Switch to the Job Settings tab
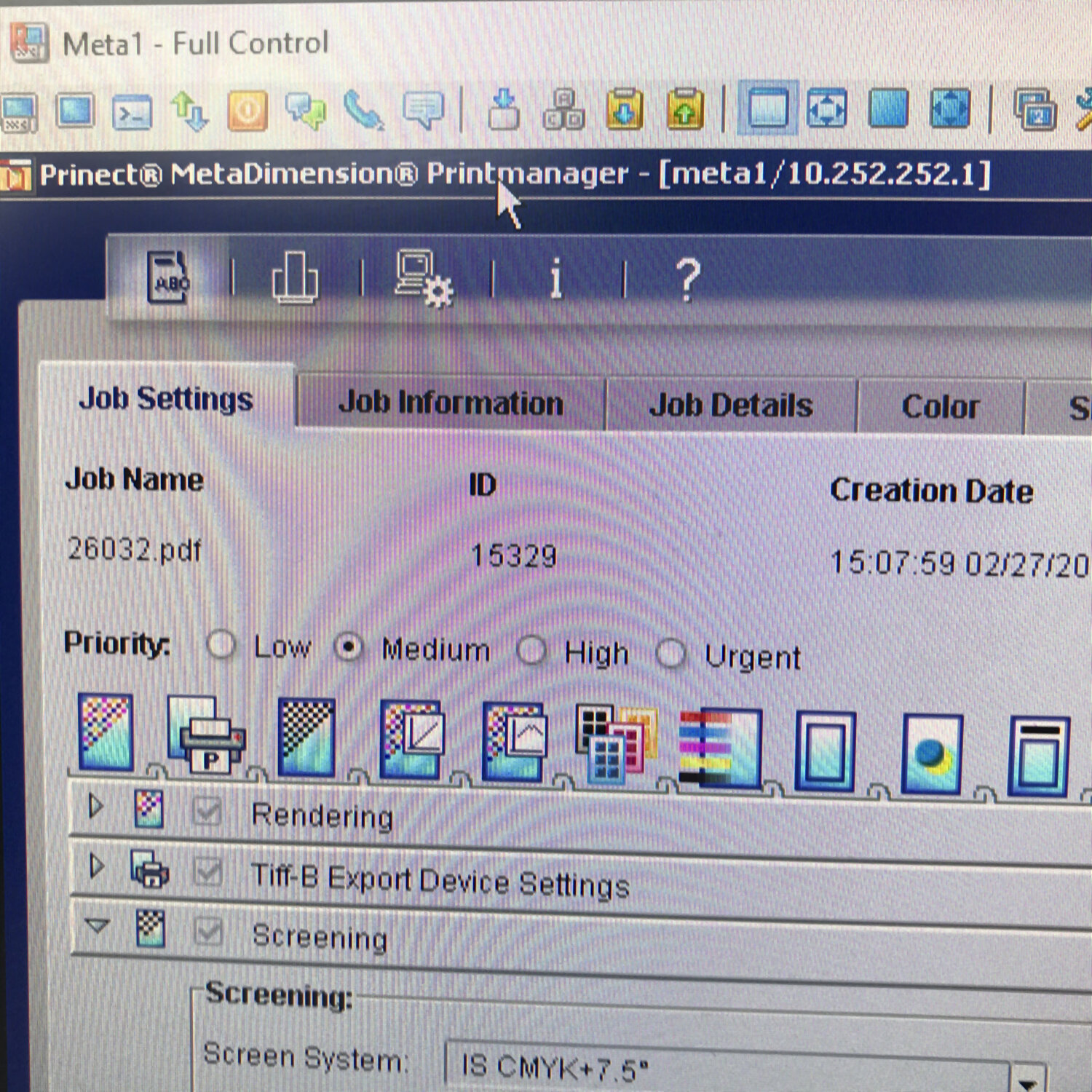The width and height of the screenshot is (1092, 1092). pyautogui.click(x=166, y=399)
